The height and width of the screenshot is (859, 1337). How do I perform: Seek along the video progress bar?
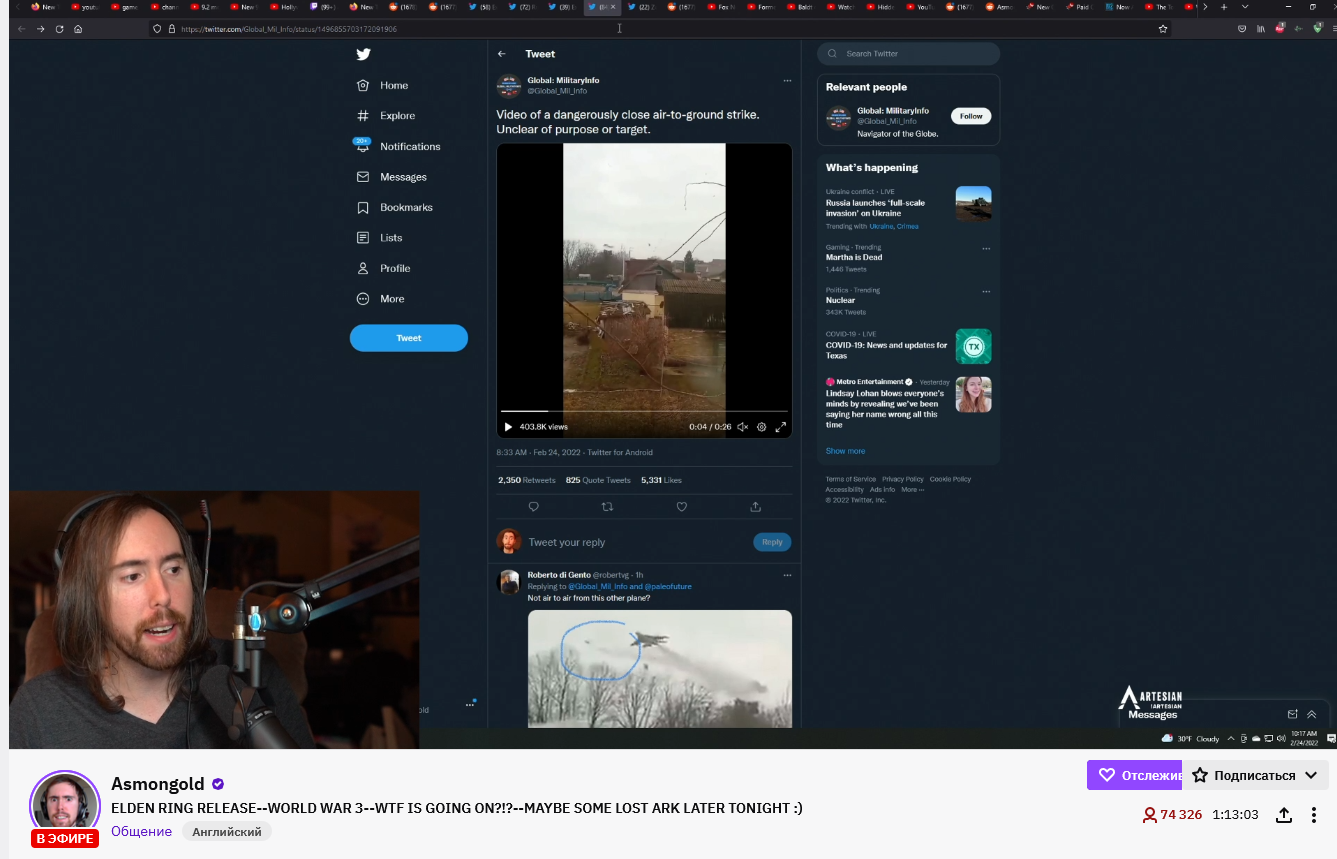coord(644,411)
